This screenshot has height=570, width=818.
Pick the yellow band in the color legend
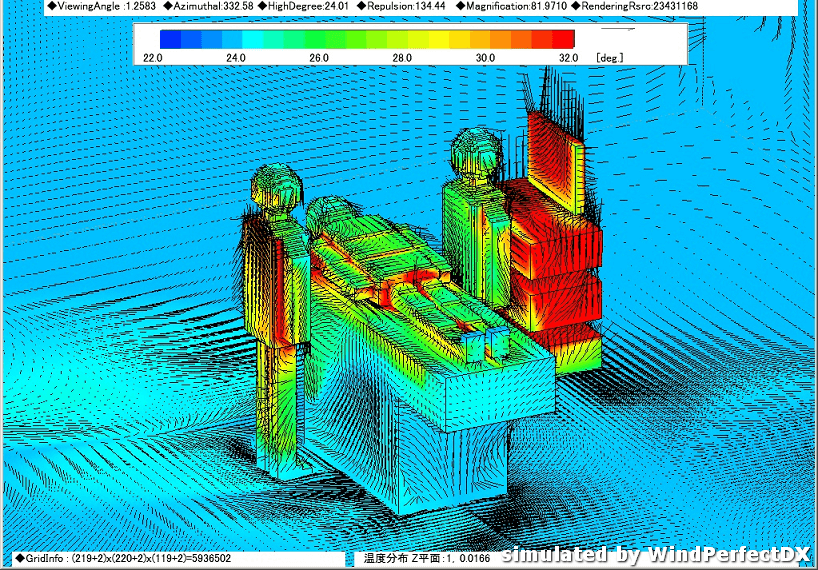click(x=460, y=39)
